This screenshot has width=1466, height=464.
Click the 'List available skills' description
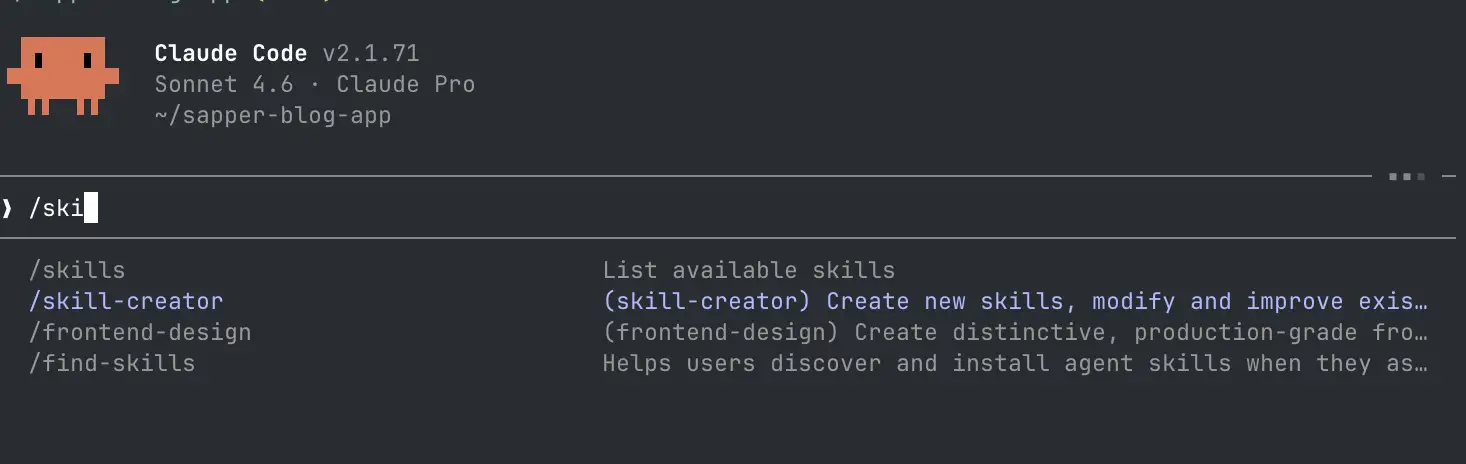click(x=749, y=270)
